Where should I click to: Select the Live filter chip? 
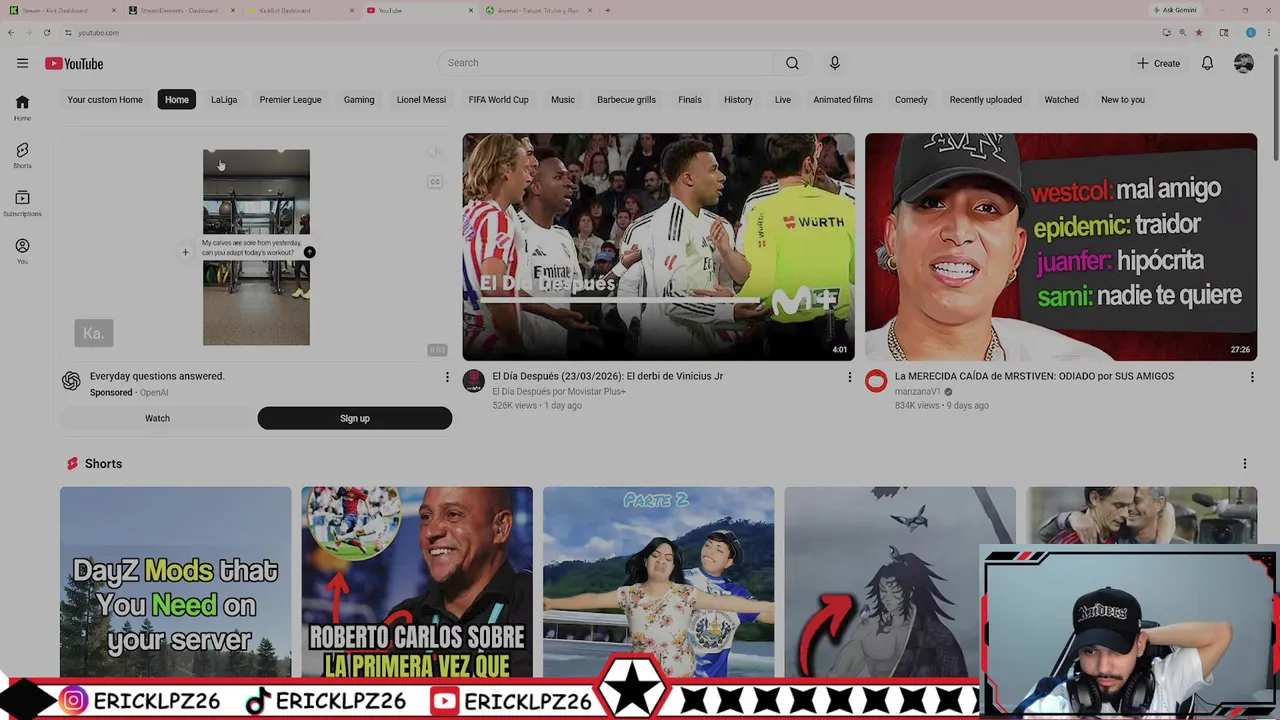783,100
